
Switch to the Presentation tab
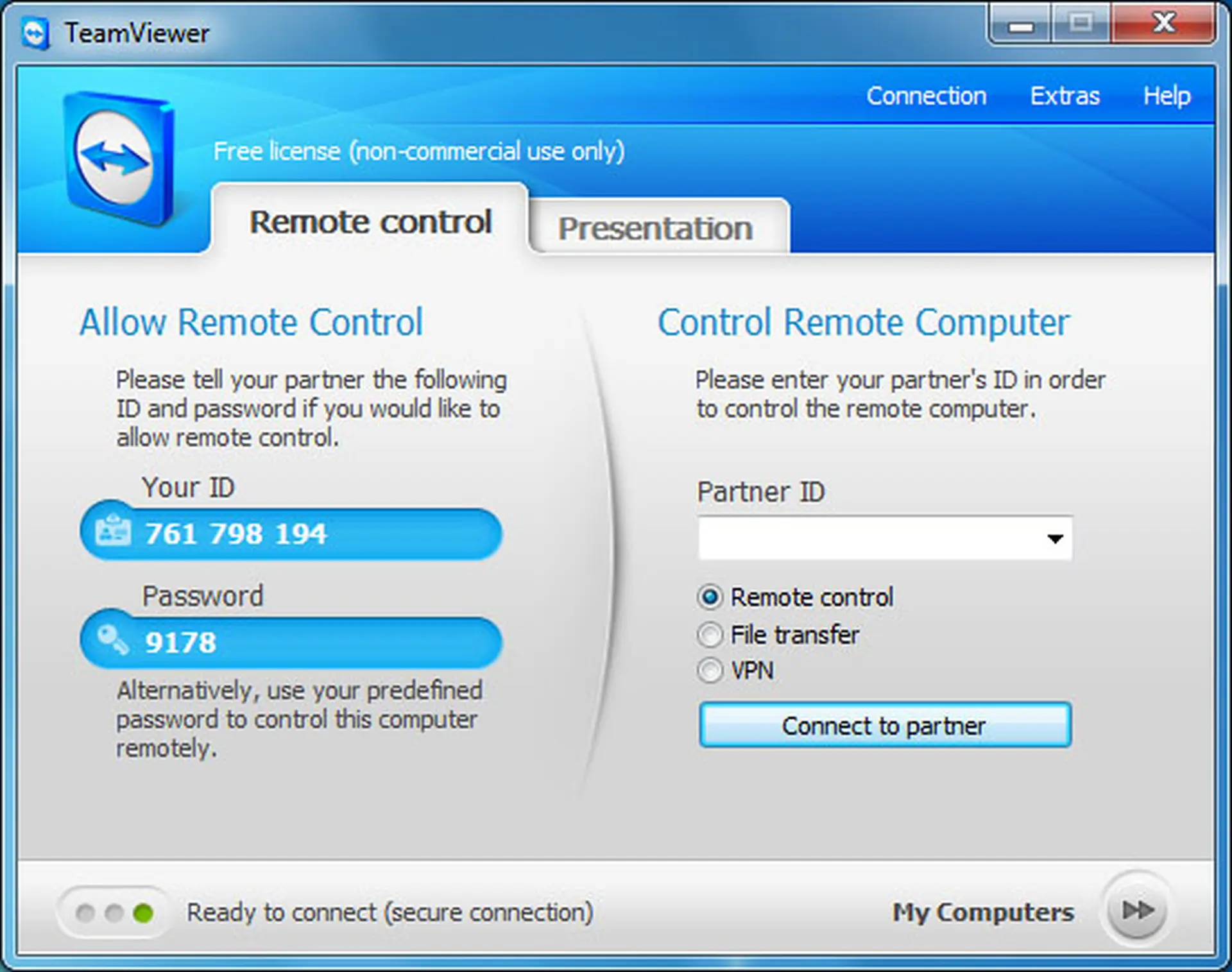(x=658, y=228)
